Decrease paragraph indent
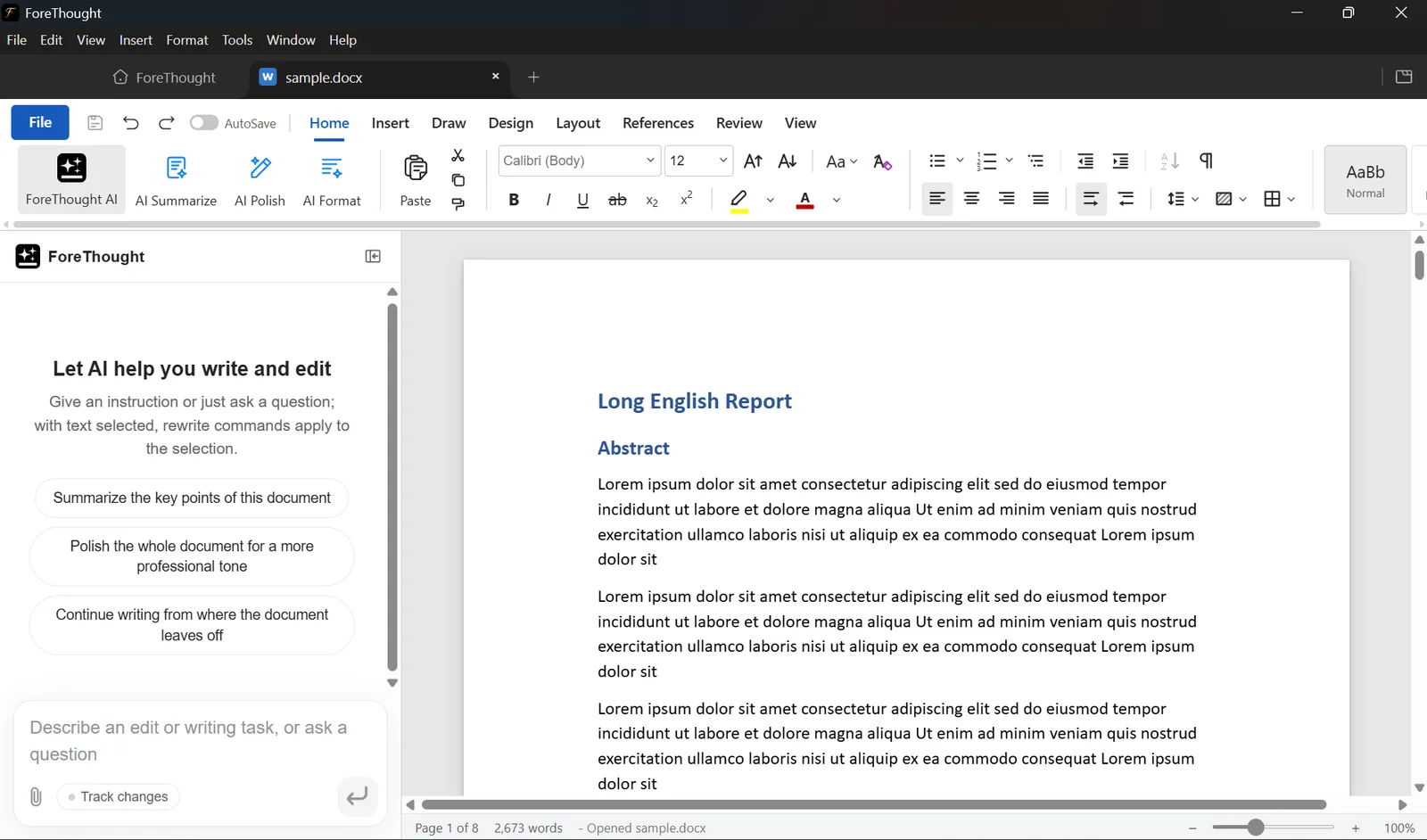 (1085, 161)
